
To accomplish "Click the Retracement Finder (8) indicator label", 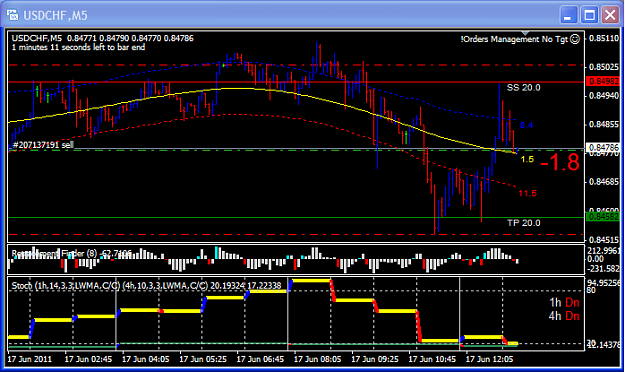I will [71, 253].
